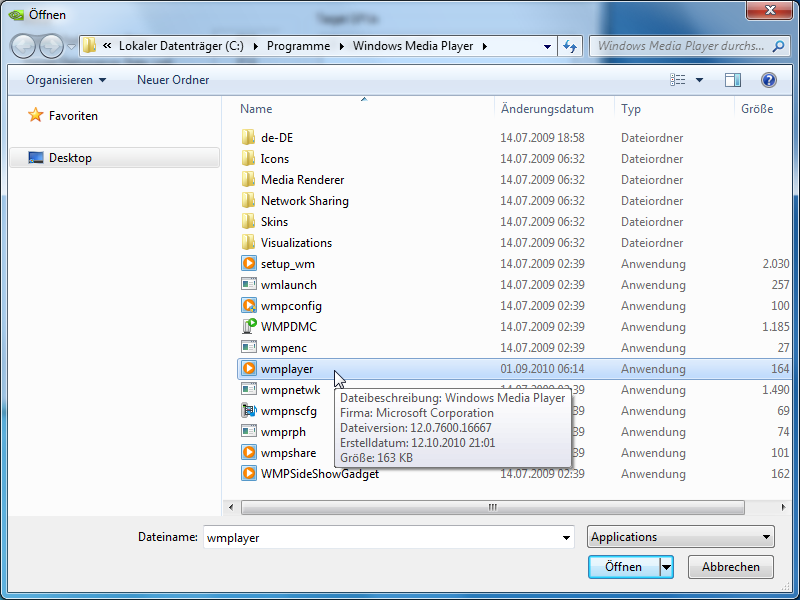Click the WMPSideShowGadget file icon
Image resolution: width=800 pixels, height=600 pixels.
(249, 474)
